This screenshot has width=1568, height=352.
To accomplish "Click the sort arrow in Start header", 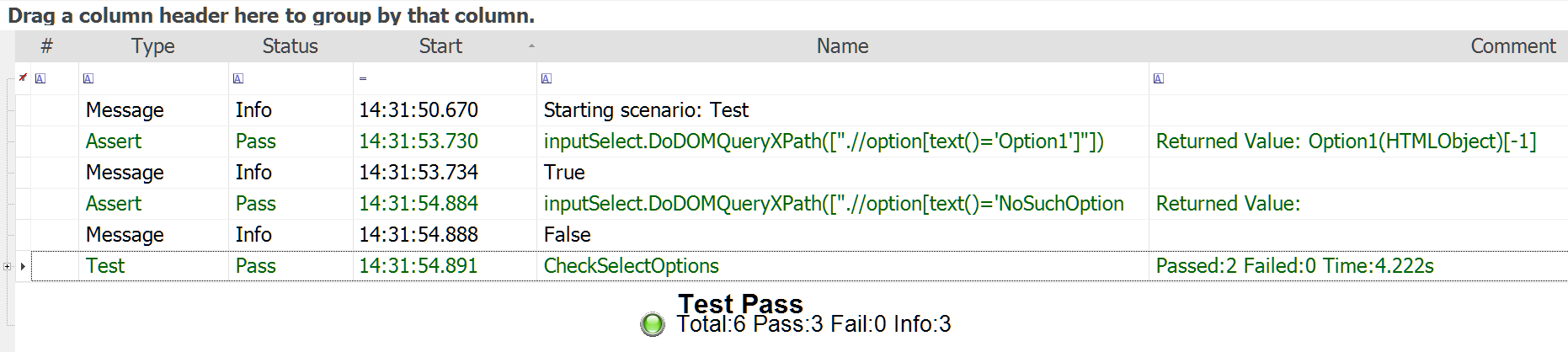I will pos(531,45).
